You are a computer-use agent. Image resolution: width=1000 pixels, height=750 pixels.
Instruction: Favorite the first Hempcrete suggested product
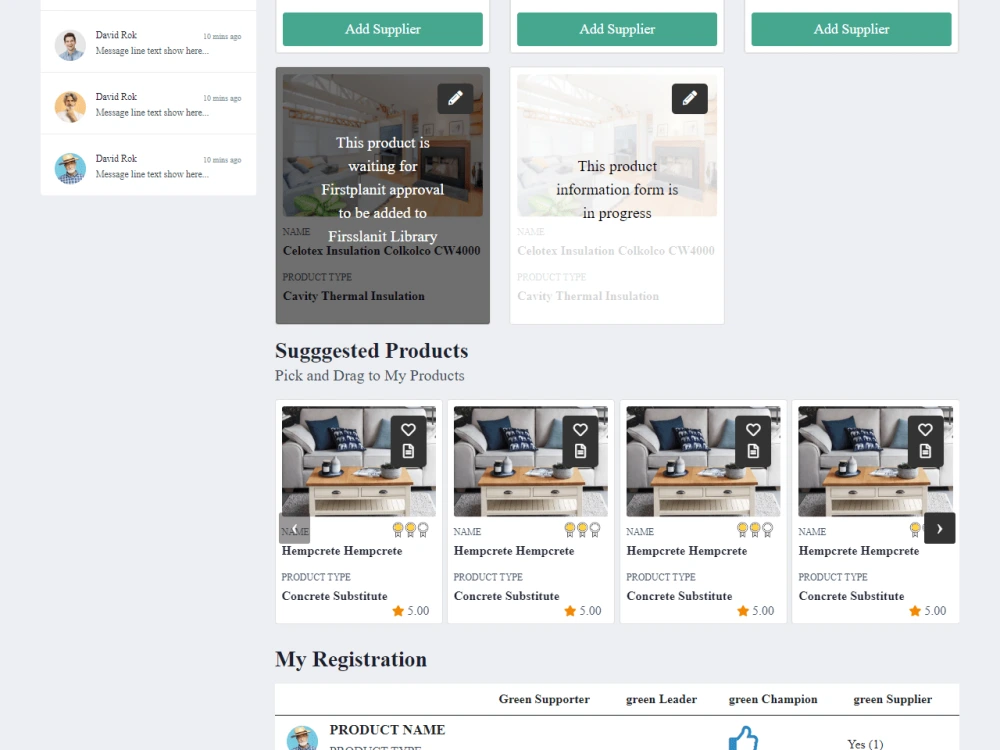click(x=408, y=430)
